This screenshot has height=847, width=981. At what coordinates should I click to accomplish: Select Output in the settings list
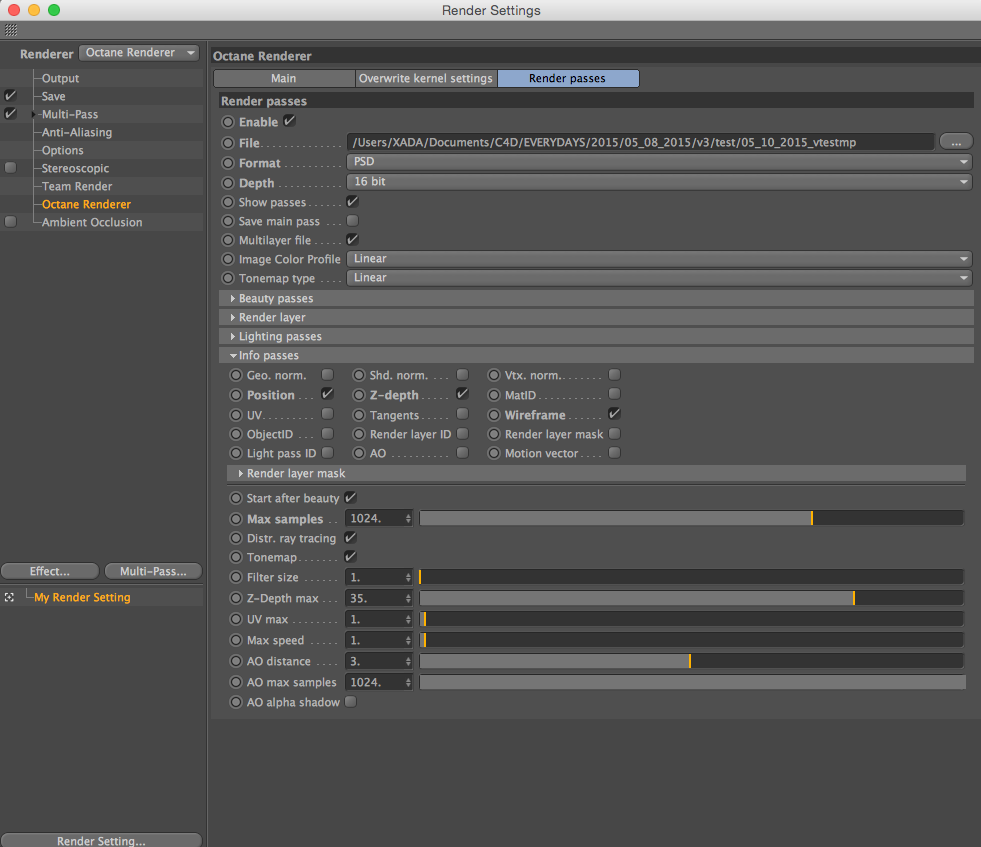tap(60, 78)
